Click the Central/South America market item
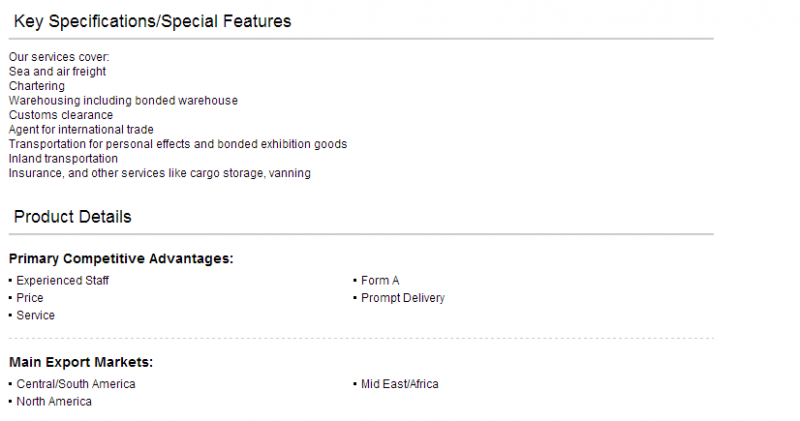The image size is (800, 421). click(x=76, y=384)
